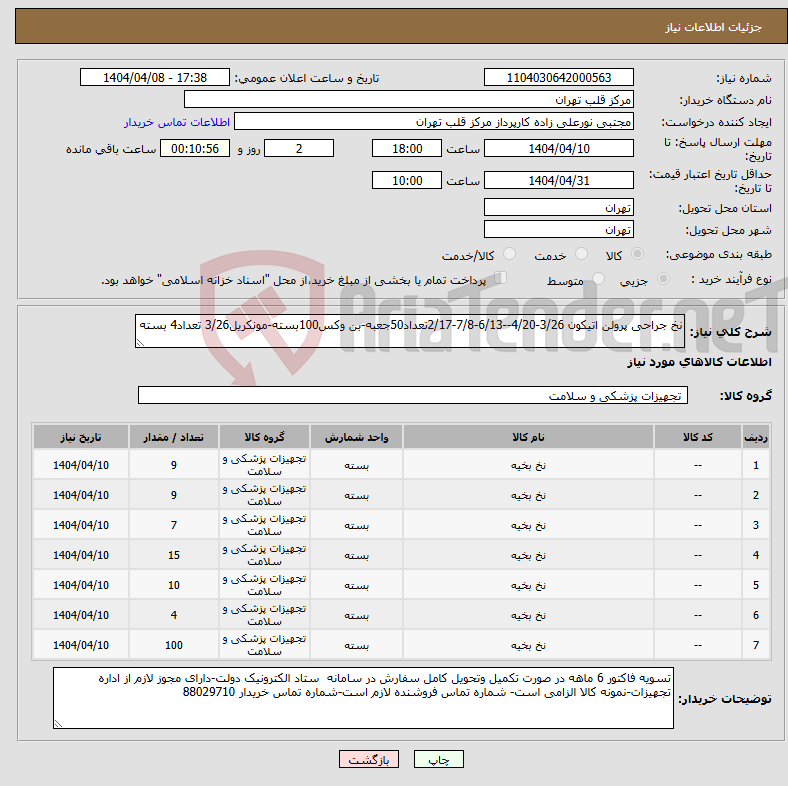788x786 pixels.
Task: Click the واحد شمارش column header
Action: click(356, 437)
